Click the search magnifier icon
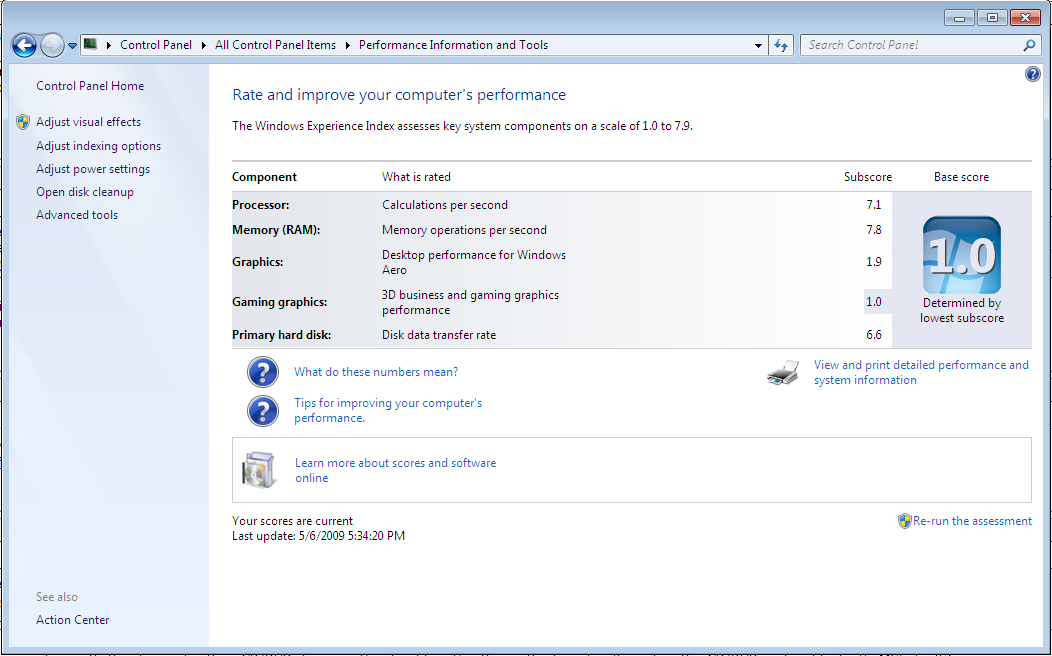Screen dimensions: 1052x656 [x=1029, y=45]
